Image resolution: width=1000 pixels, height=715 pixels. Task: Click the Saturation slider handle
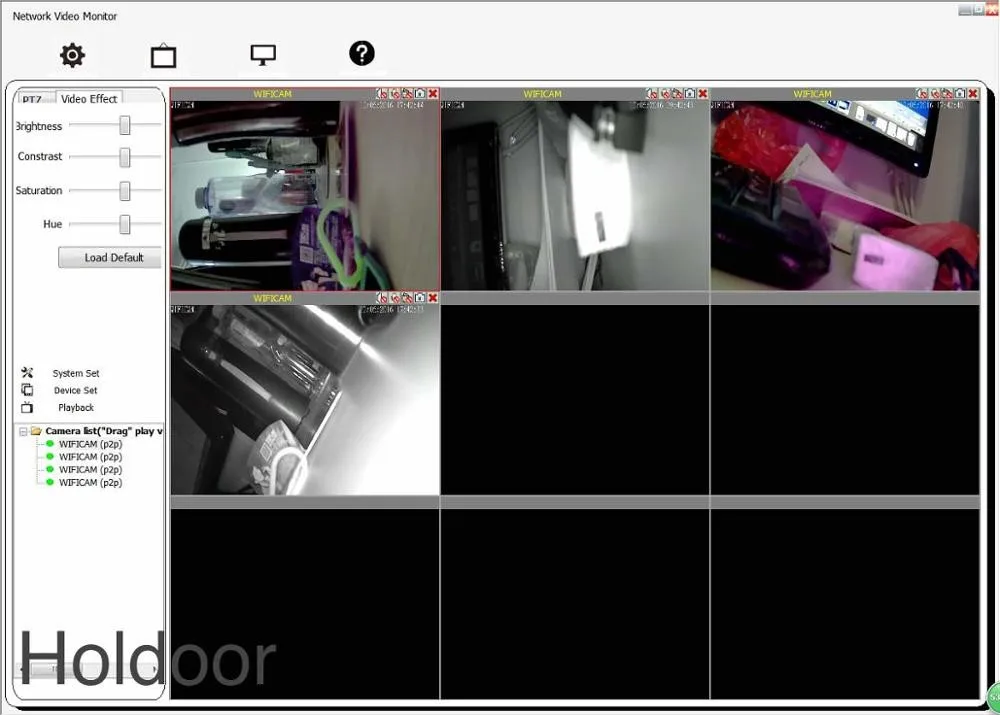(125, 190)
